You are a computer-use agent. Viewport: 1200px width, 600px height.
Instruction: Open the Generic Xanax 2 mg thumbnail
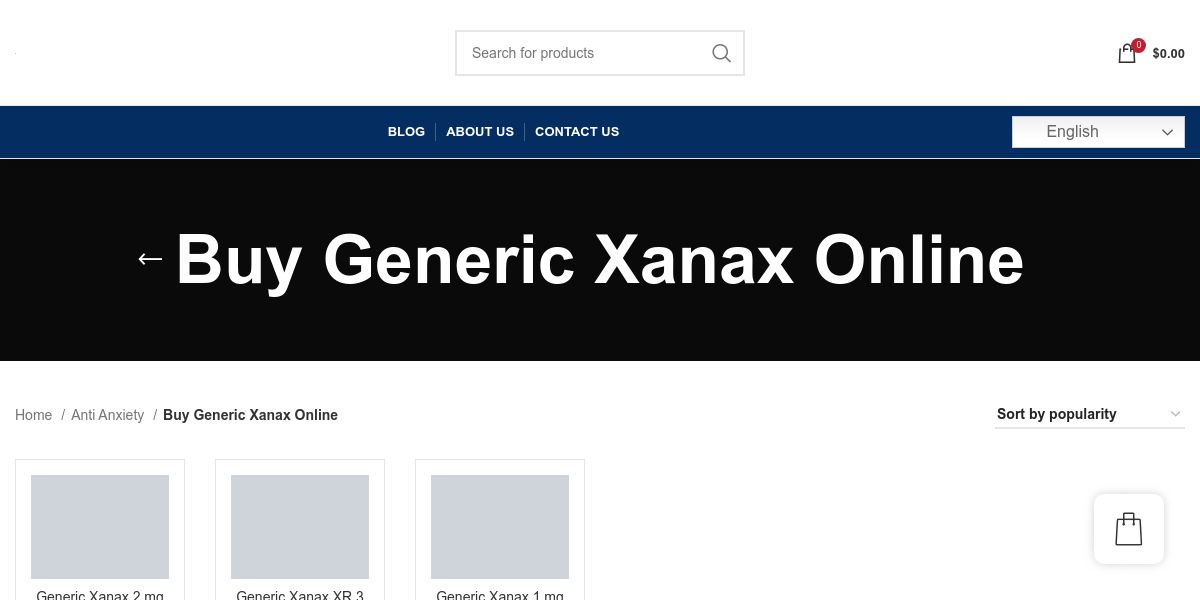pyautogui.click(x=100, y=527)
